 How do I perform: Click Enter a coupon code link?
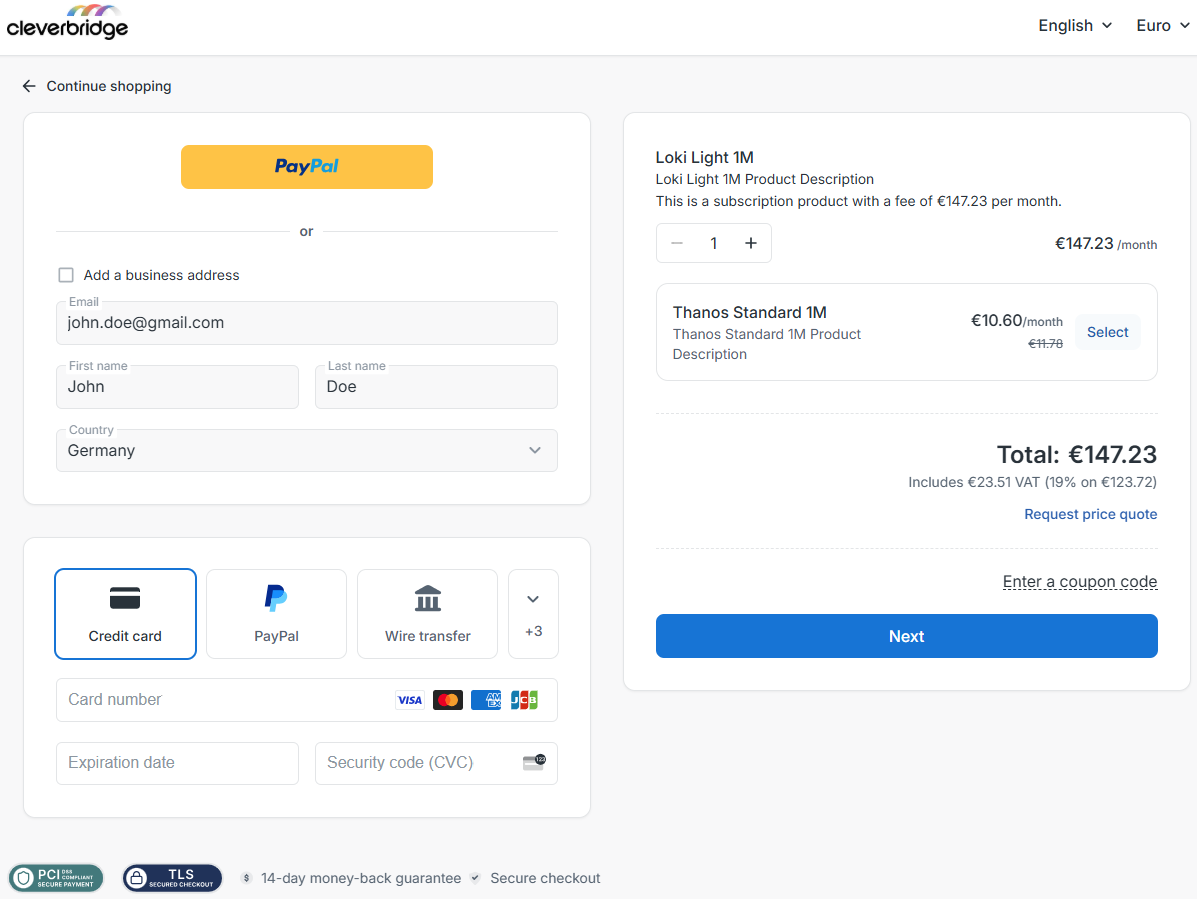(x=1080, y=582)
